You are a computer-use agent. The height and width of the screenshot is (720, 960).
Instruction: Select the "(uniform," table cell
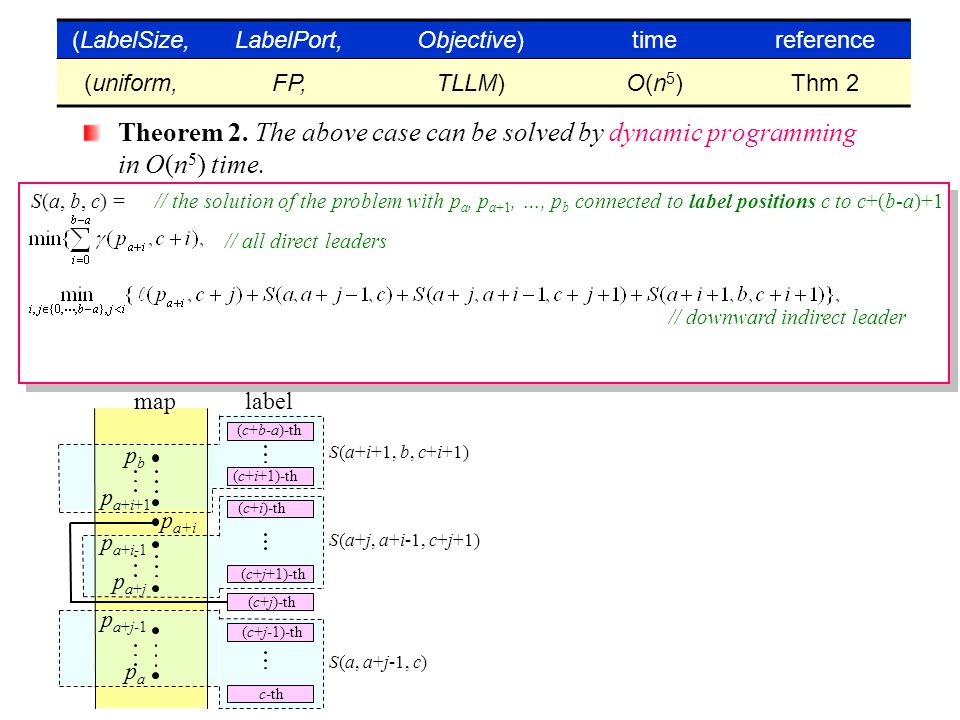pyautogui.click(x=130, y=83)
